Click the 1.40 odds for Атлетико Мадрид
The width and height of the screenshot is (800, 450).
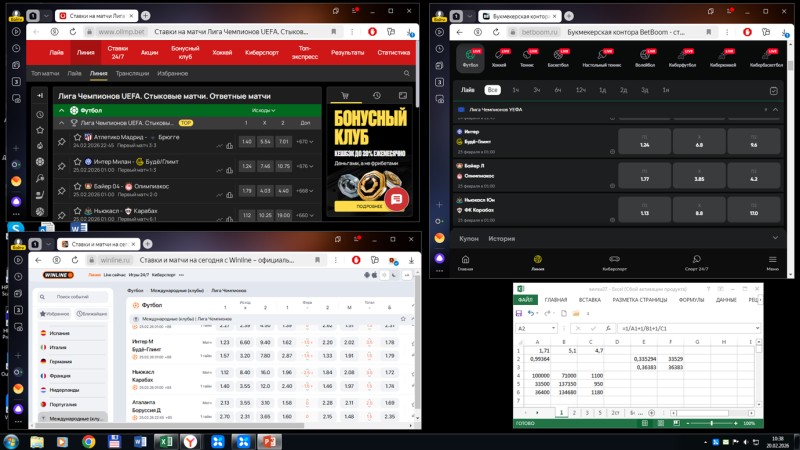(x=247, y=141)
